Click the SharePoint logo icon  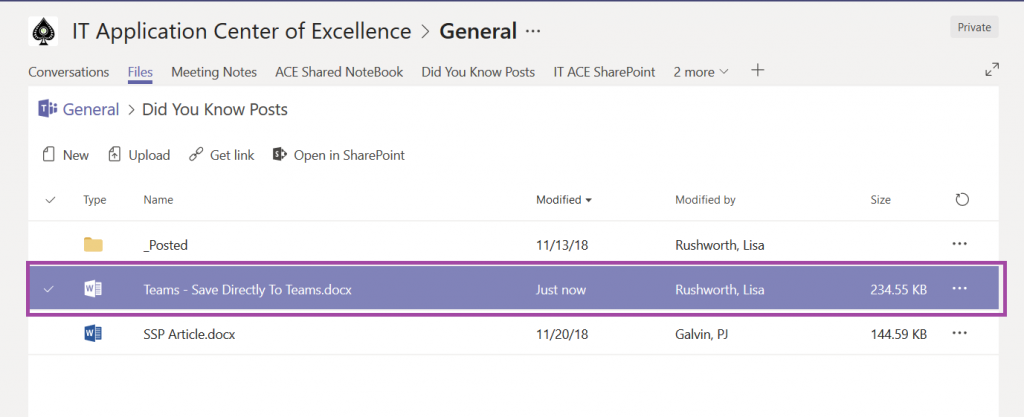pos(280,155)
